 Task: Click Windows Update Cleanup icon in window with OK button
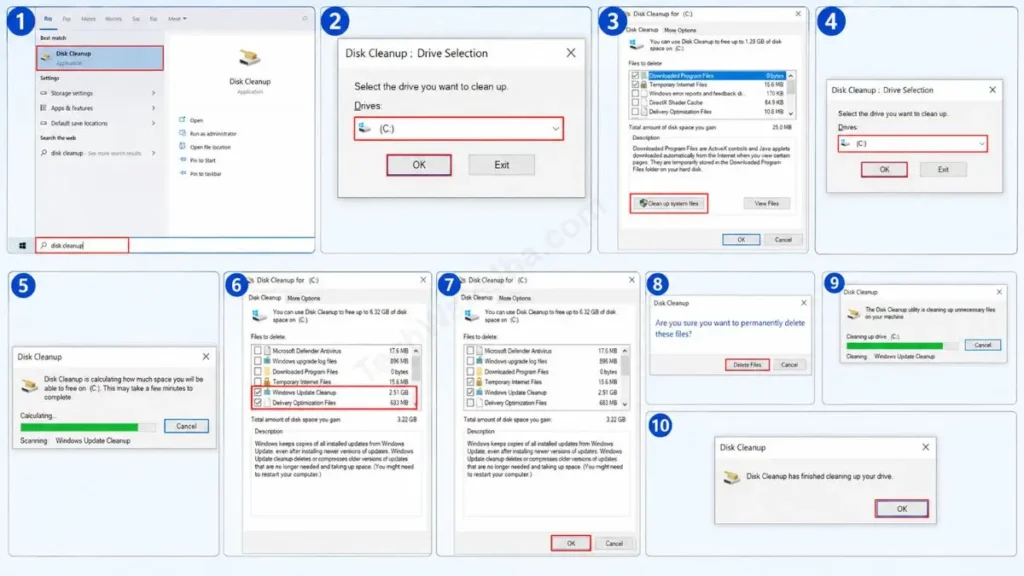479,392
